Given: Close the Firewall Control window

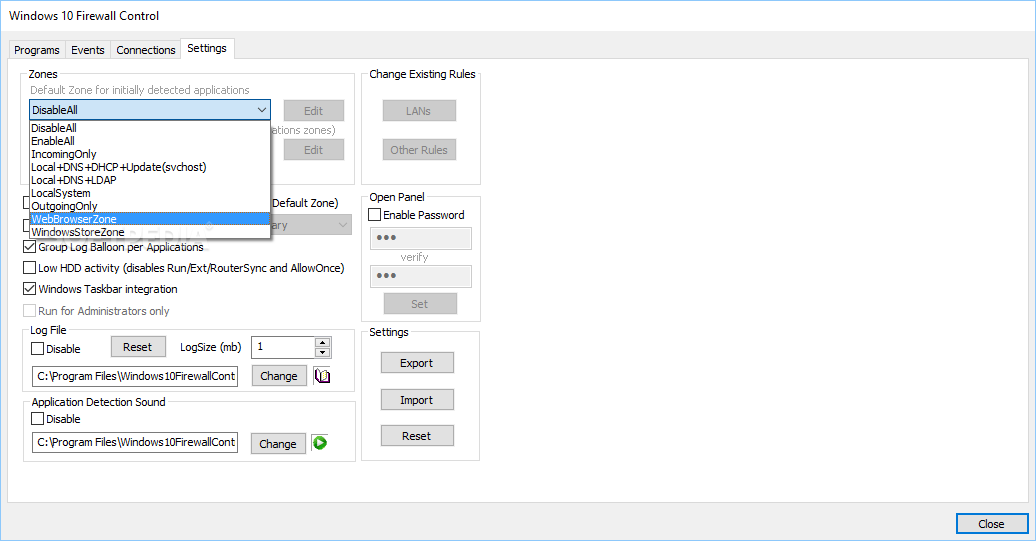Looking at the screenshot, I should click(x=992, y=524).
